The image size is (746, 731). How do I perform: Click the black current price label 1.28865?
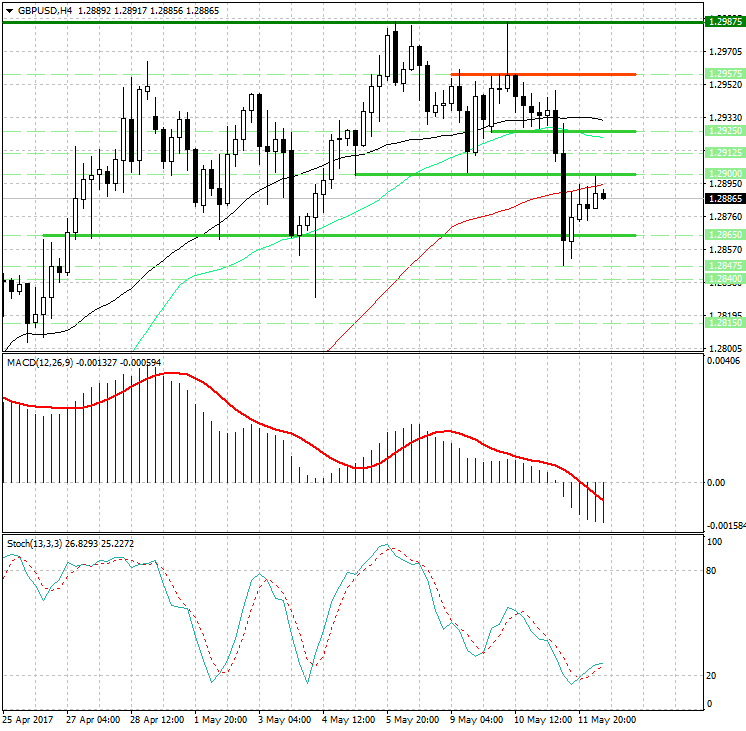point(723,198)
